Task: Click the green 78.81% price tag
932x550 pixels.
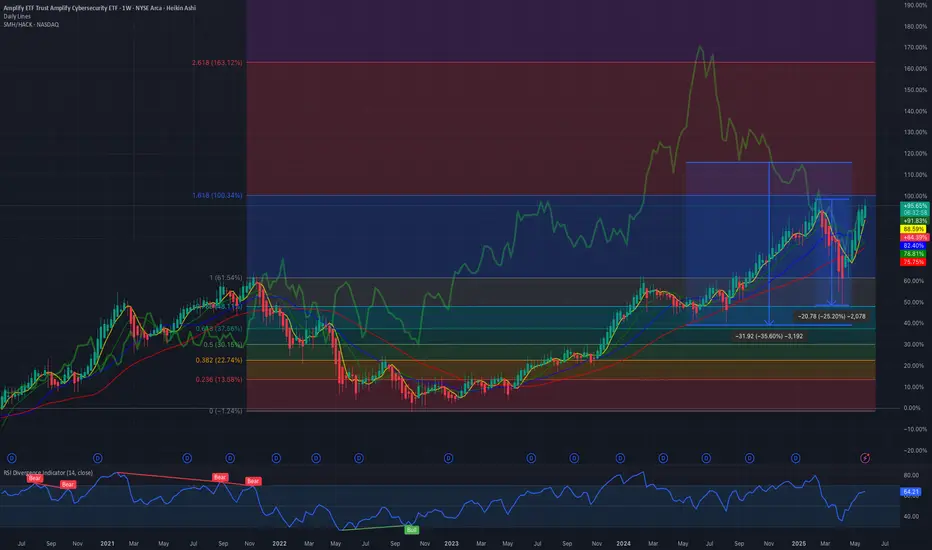Action: [914, 254]
